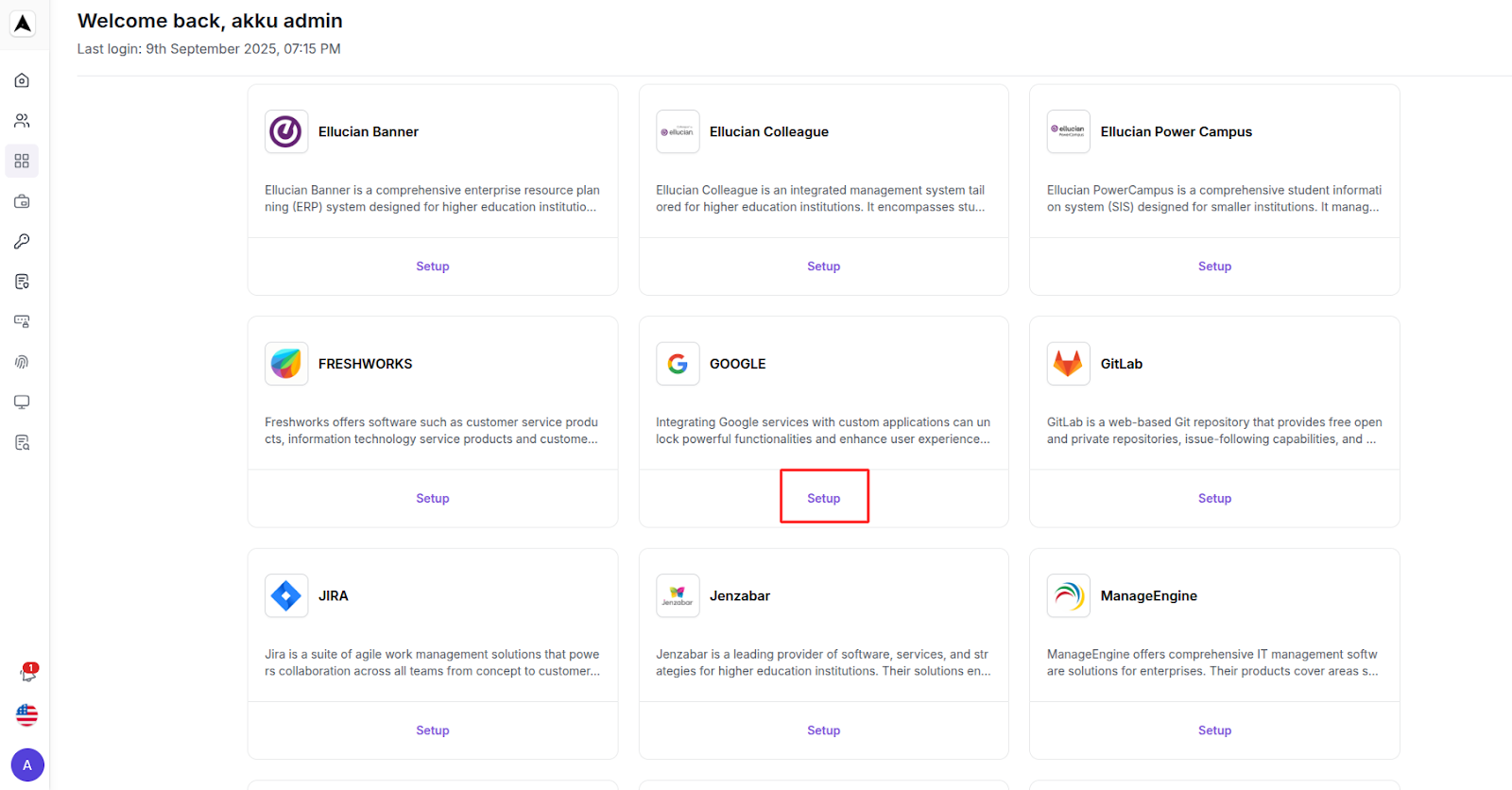Image resolution: width=1512 pixels, height=790 pixels.
Task: Click Setup for the GOOGLE app
Action: point(823,498)
